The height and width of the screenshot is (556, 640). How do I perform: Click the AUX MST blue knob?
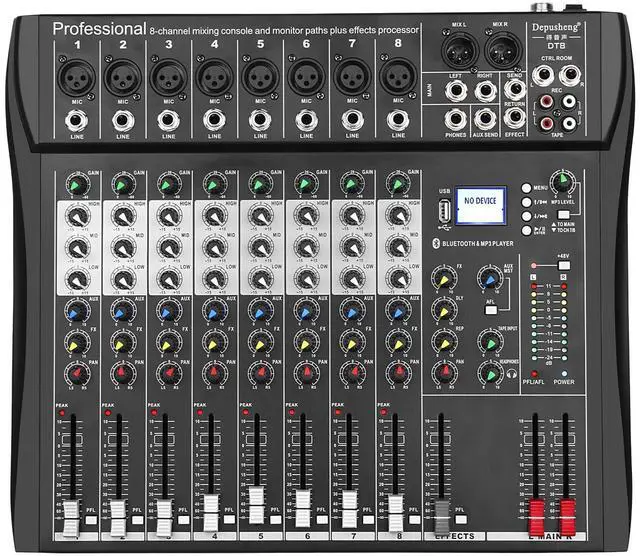(x=489, y=277)
